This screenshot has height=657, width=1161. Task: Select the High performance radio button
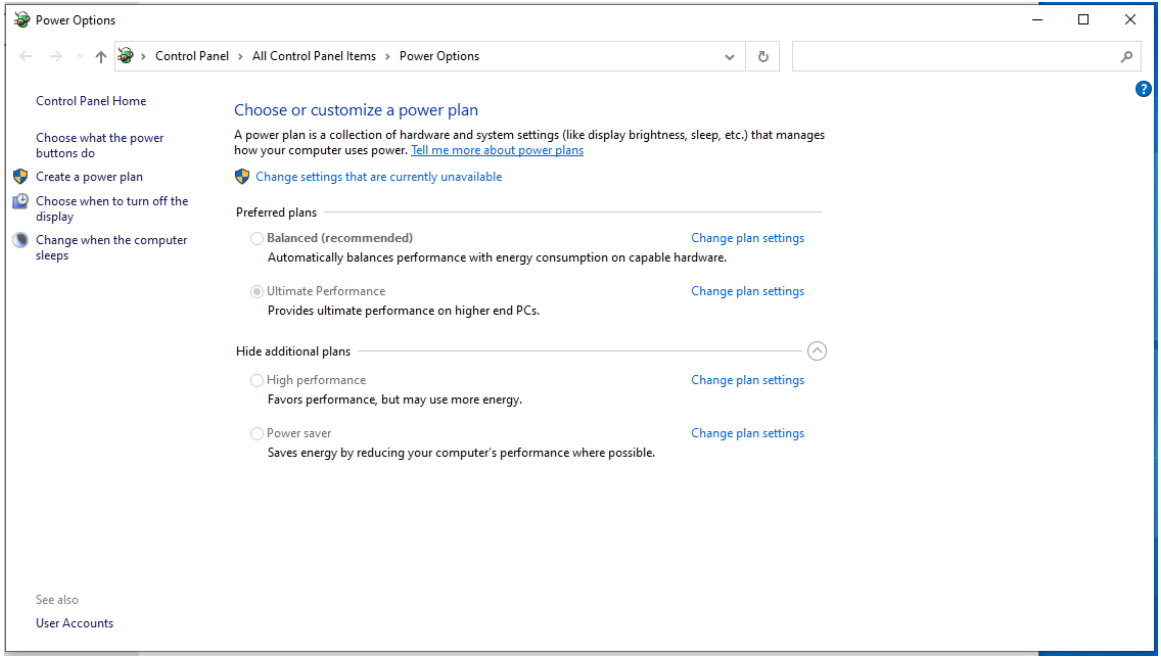257,381
